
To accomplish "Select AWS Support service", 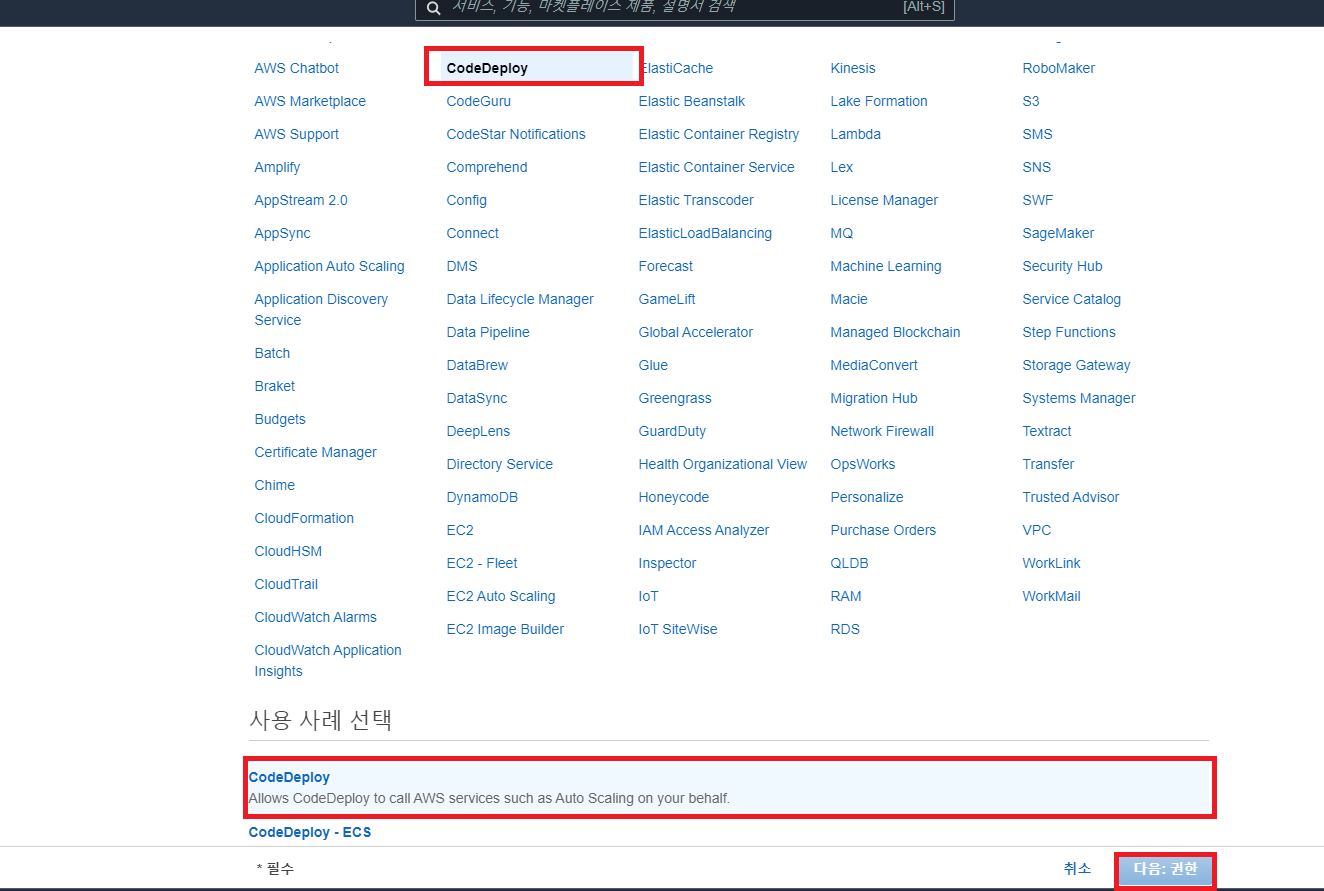I will 297,134.
